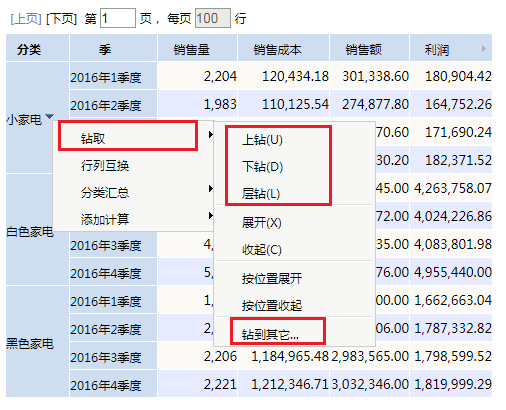Click cost value 1,212,346.71

click(x=290, y=384)
